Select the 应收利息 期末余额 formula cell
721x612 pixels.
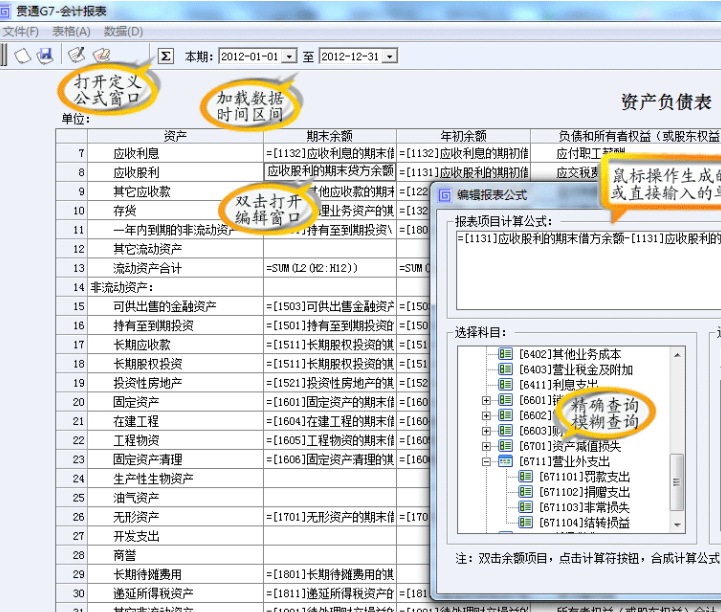pos(330,153)
